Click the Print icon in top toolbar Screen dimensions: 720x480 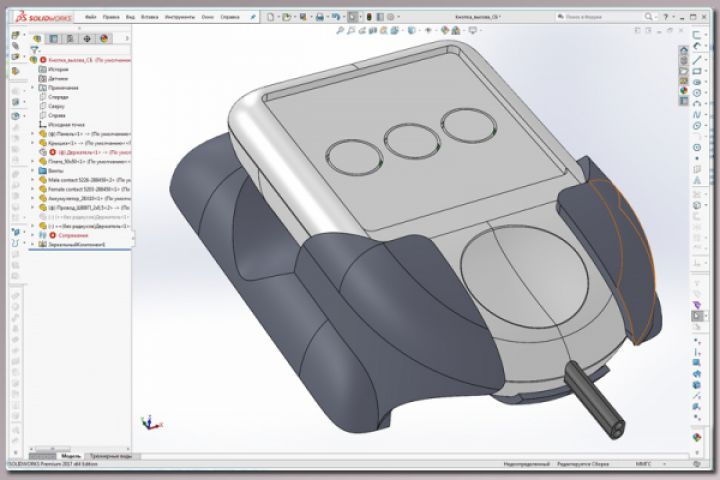tap(320, 17)
